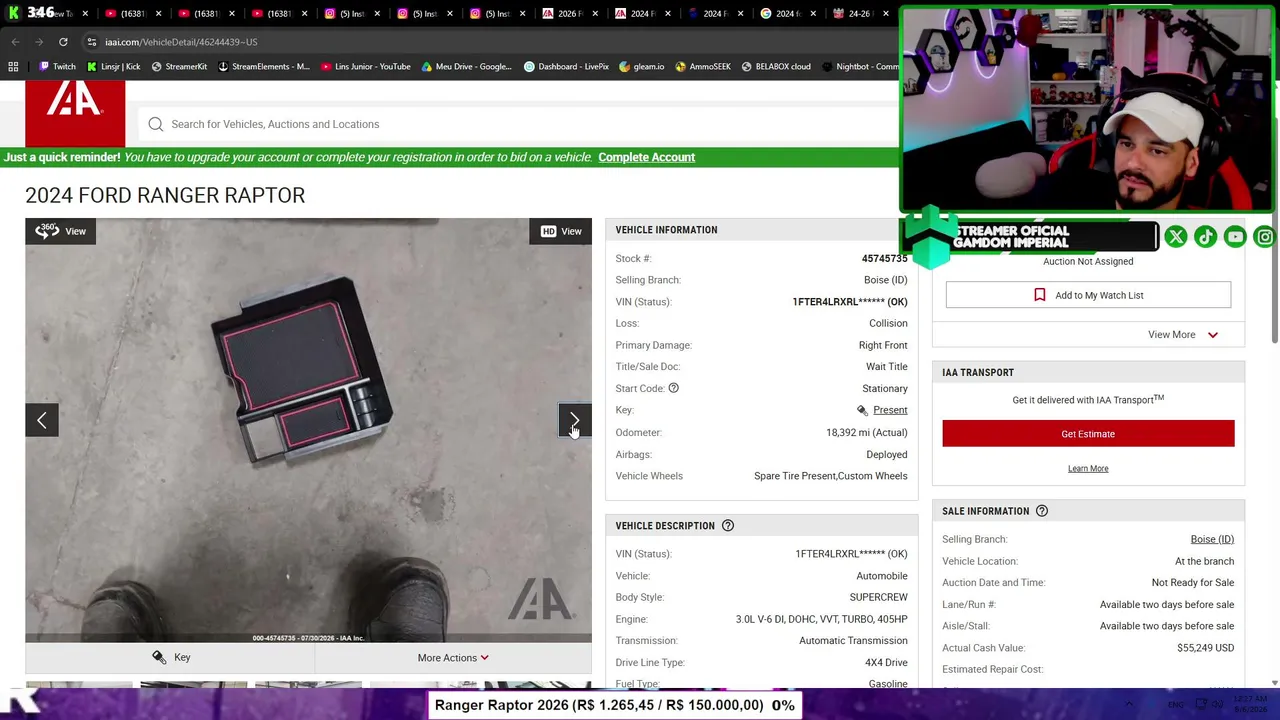
Task: Open Boise (ID) link in Sale Information
Action: point(1212,539)
